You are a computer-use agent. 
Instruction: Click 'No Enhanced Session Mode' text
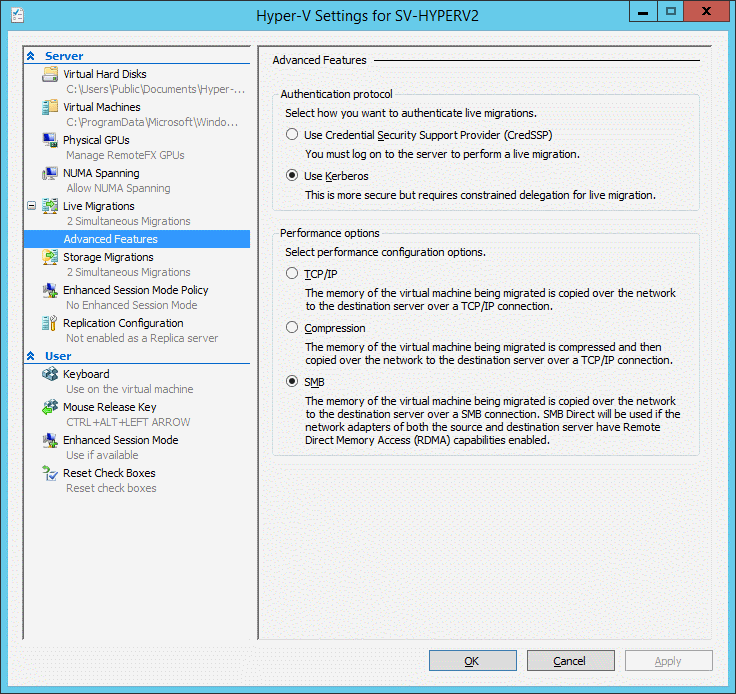point(132,305)
